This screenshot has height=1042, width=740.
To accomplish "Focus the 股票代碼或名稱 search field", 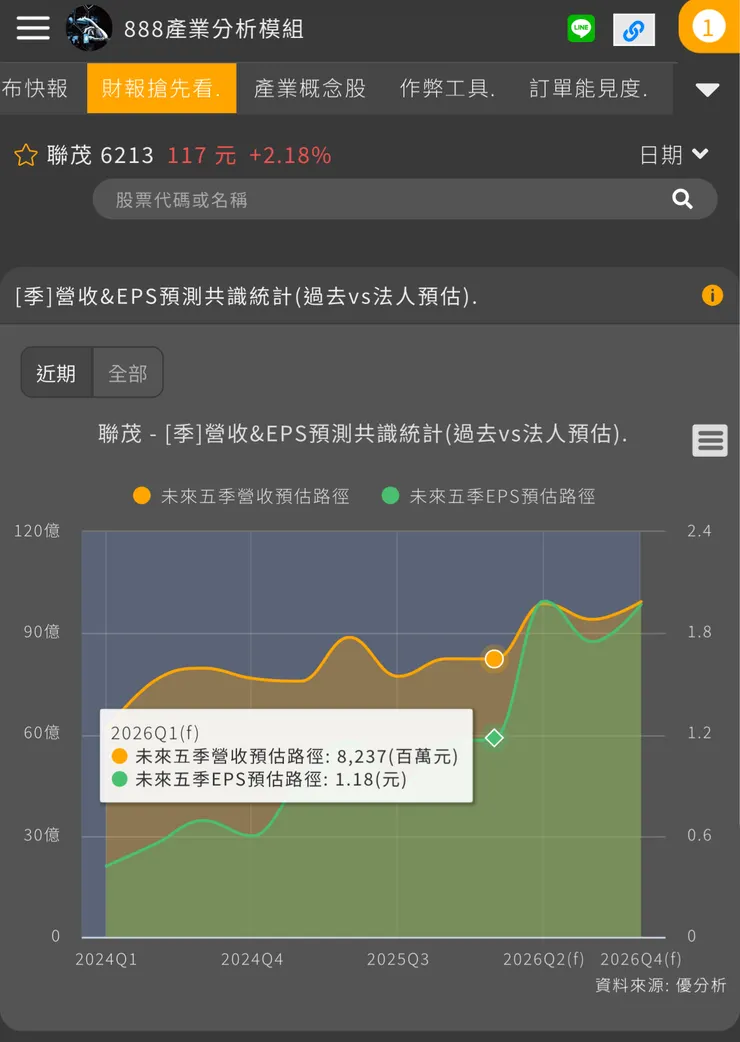I will [x=405, y=199].
